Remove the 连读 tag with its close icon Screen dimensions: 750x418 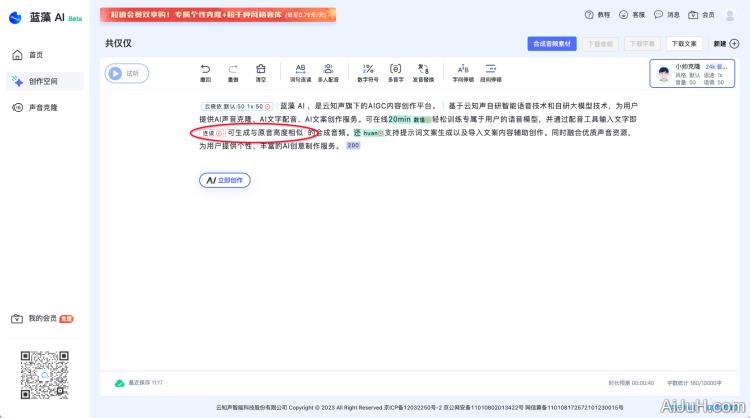click(219, 133)
